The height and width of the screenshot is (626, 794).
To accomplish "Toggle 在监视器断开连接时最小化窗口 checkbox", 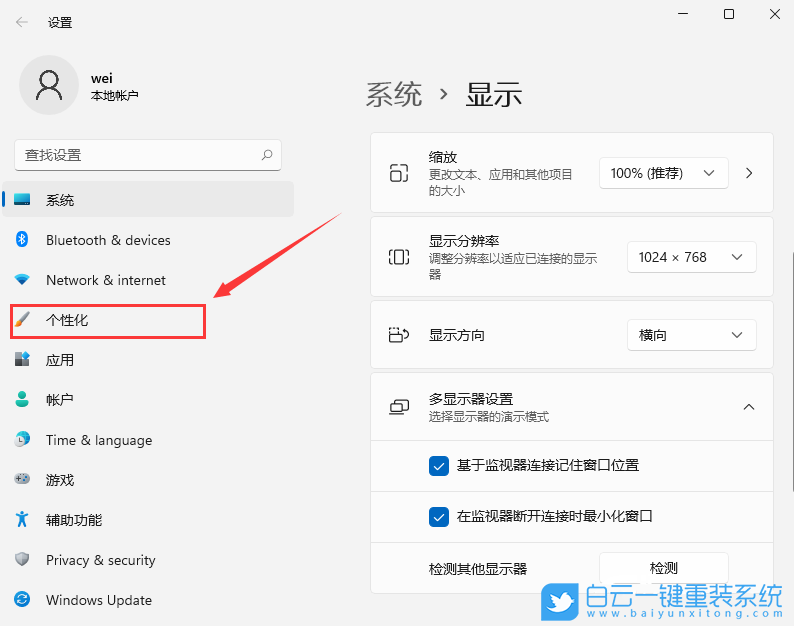I will point(439,517).
